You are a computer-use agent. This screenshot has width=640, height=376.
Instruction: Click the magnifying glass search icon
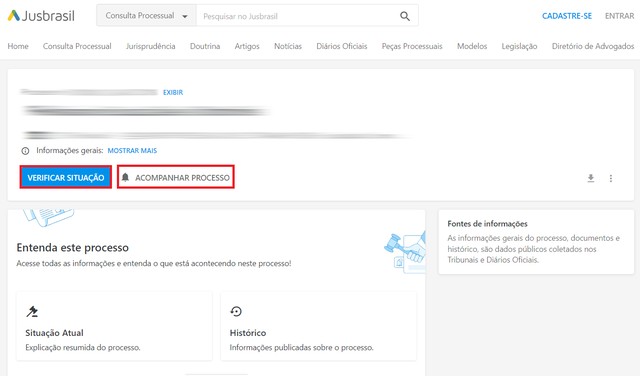[404, 16]
